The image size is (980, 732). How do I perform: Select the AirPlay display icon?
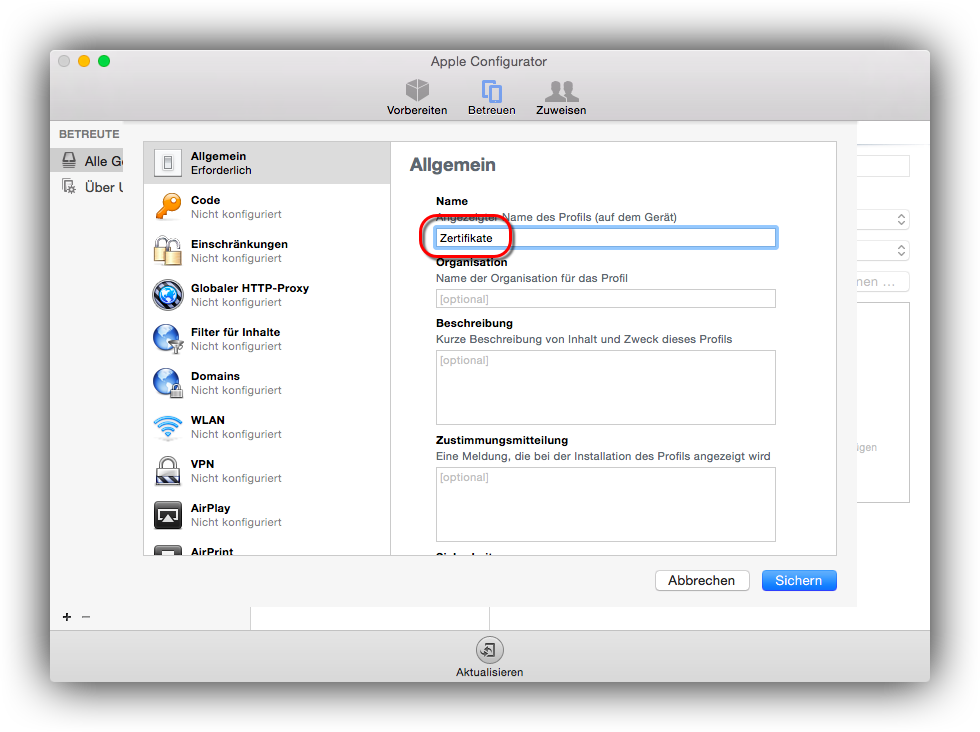tap(168, 515)
